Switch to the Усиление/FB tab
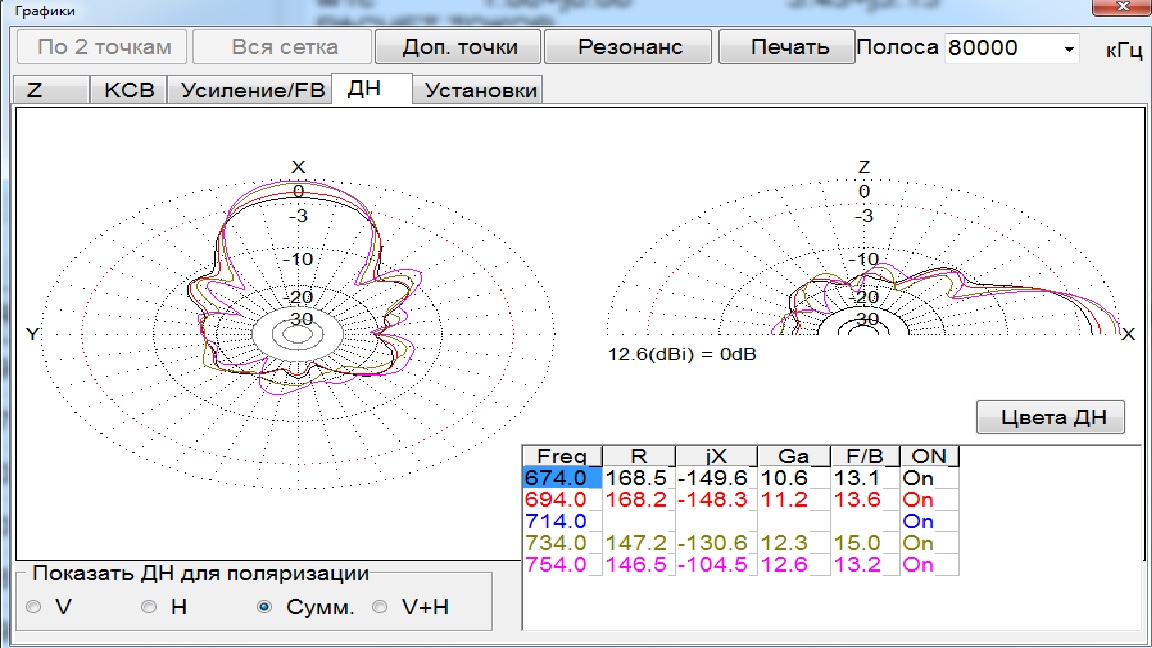The height and width of the screenshot is (648, 1152). point(252,90)
